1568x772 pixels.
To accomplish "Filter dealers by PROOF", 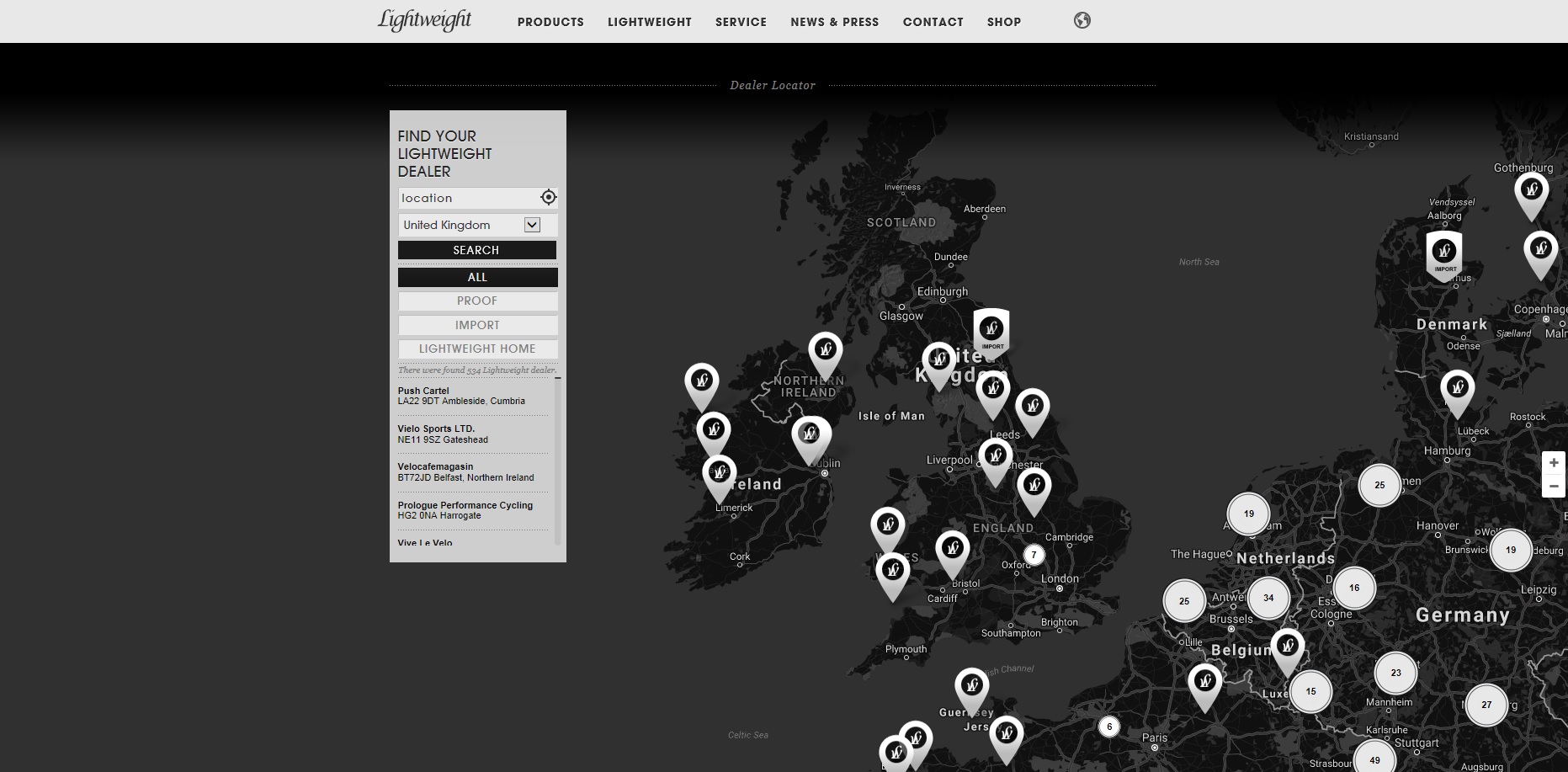I will click(x=477, y=301).
